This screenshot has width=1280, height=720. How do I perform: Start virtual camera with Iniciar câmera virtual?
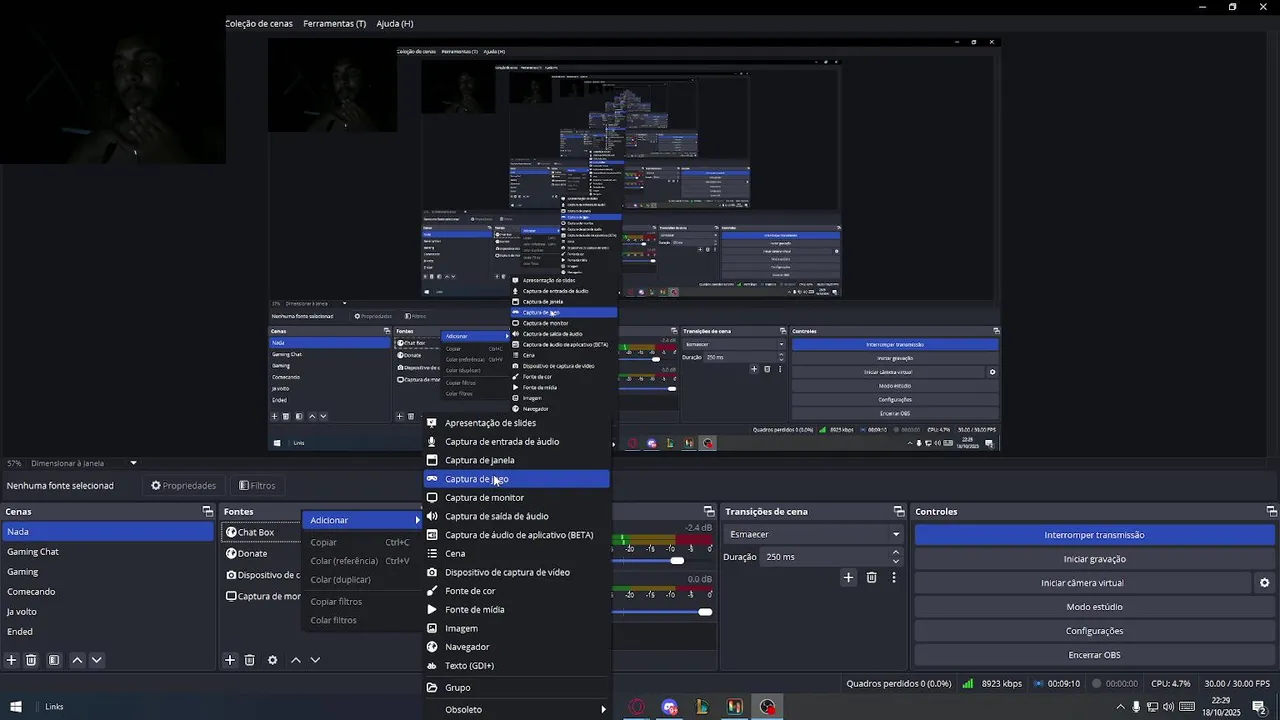click(x=1082, y=583)
